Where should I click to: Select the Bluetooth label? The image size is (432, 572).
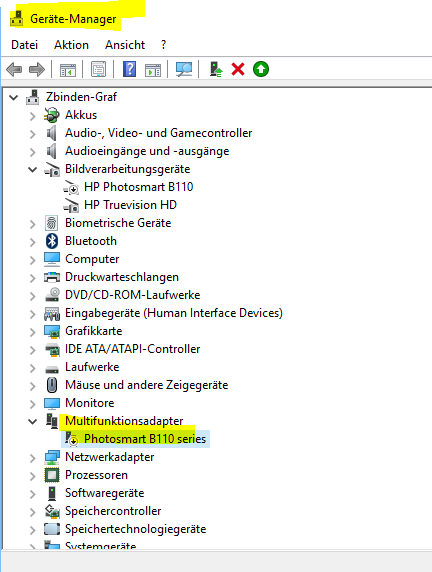pos(91,241)
